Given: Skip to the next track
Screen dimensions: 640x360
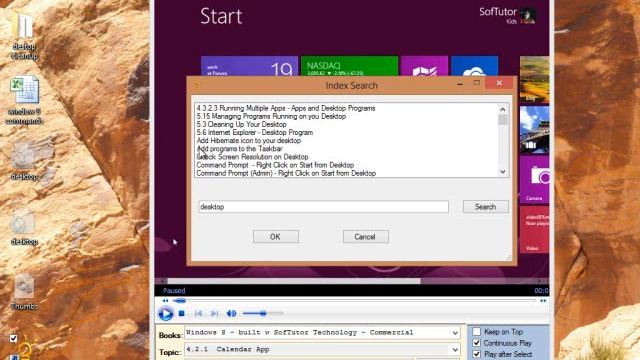Looking at the screenshot, I should pos(214,313).
